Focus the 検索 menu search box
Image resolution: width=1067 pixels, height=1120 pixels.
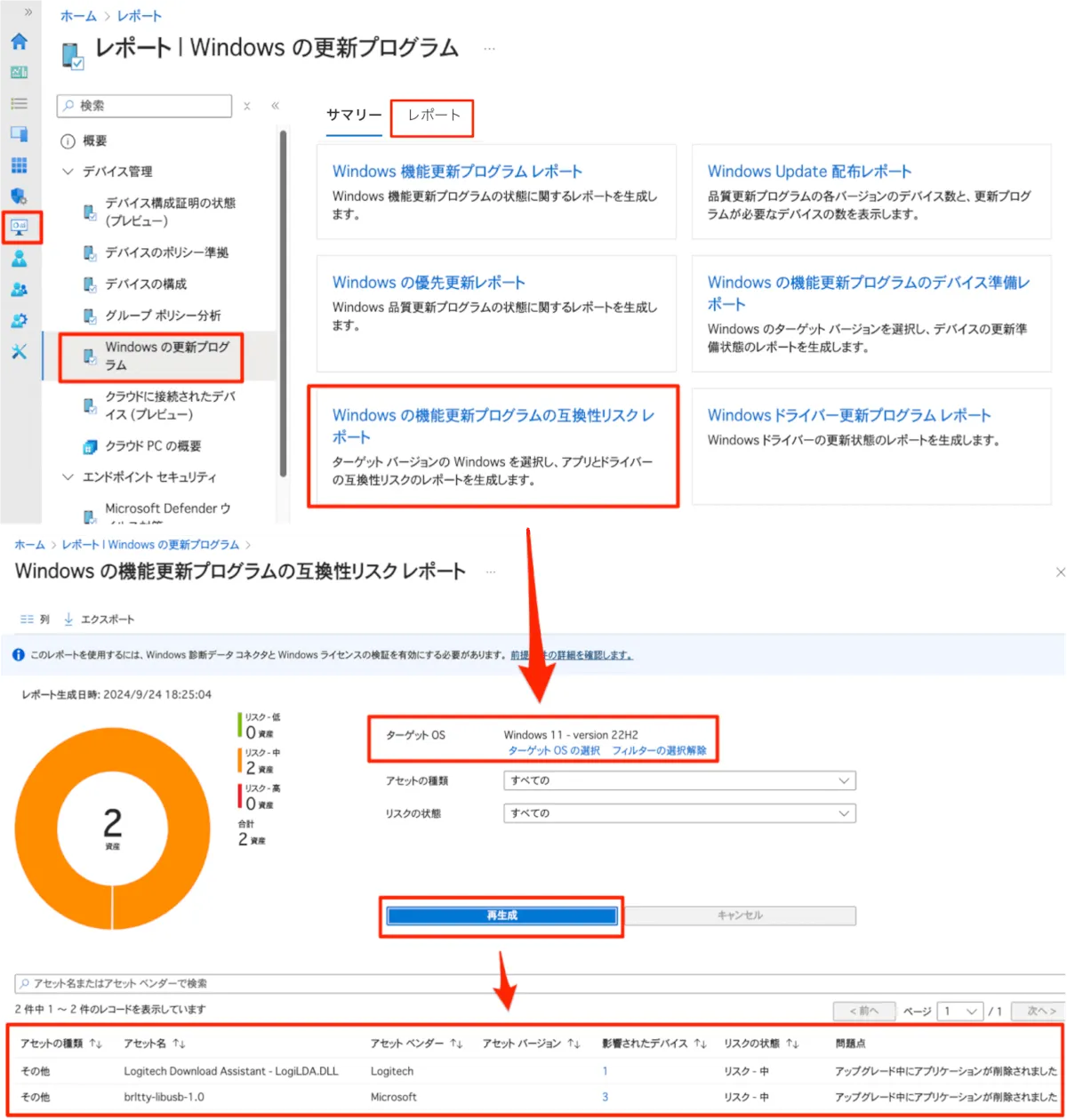click(144, 106)
